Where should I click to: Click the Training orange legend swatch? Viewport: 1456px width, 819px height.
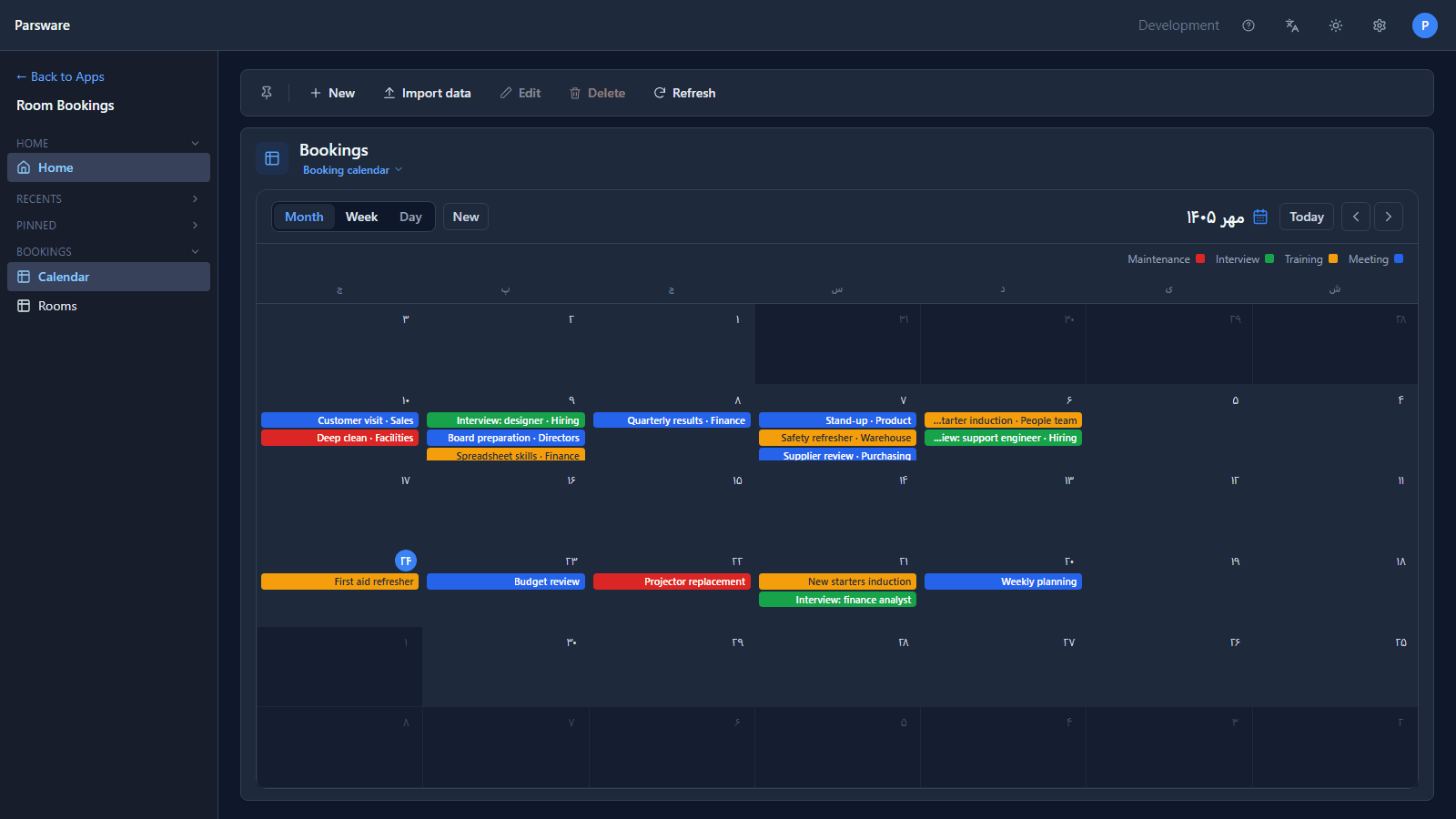[x=1333, y=258]
